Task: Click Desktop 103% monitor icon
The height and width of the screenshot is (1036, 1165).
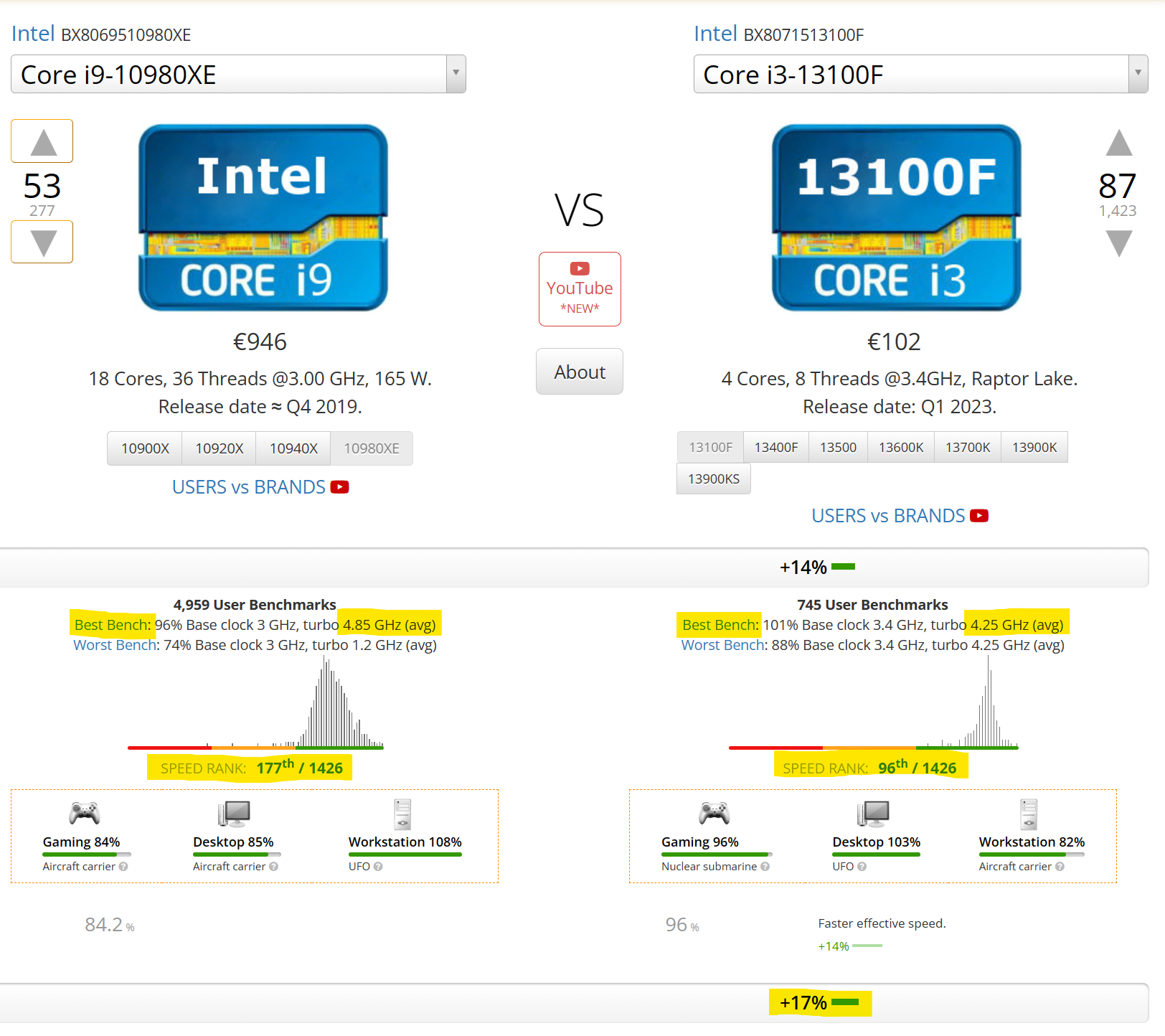Action: tap(873, 814)
